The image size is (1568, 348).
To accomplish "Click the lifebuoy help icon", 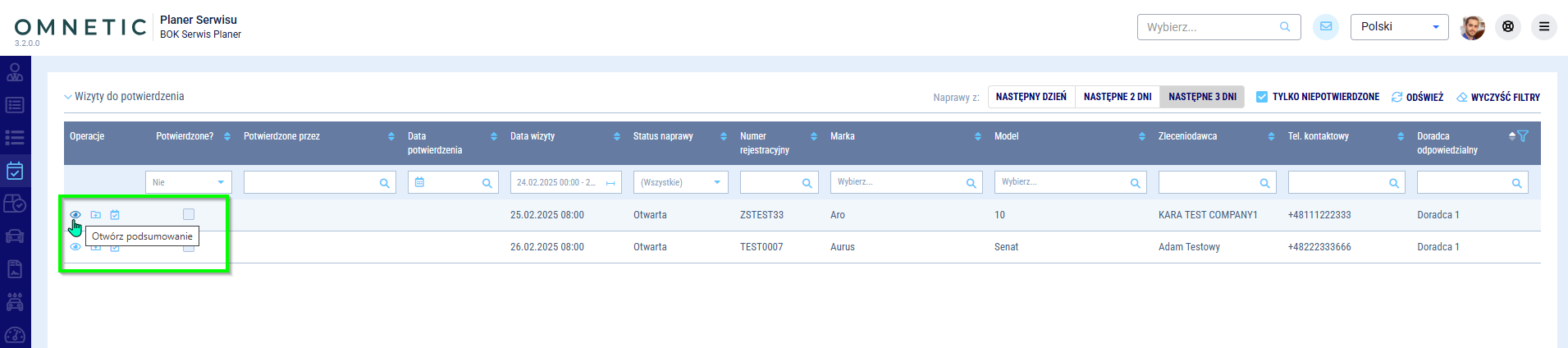I will pyautogui.click(x=1508, y=27).
